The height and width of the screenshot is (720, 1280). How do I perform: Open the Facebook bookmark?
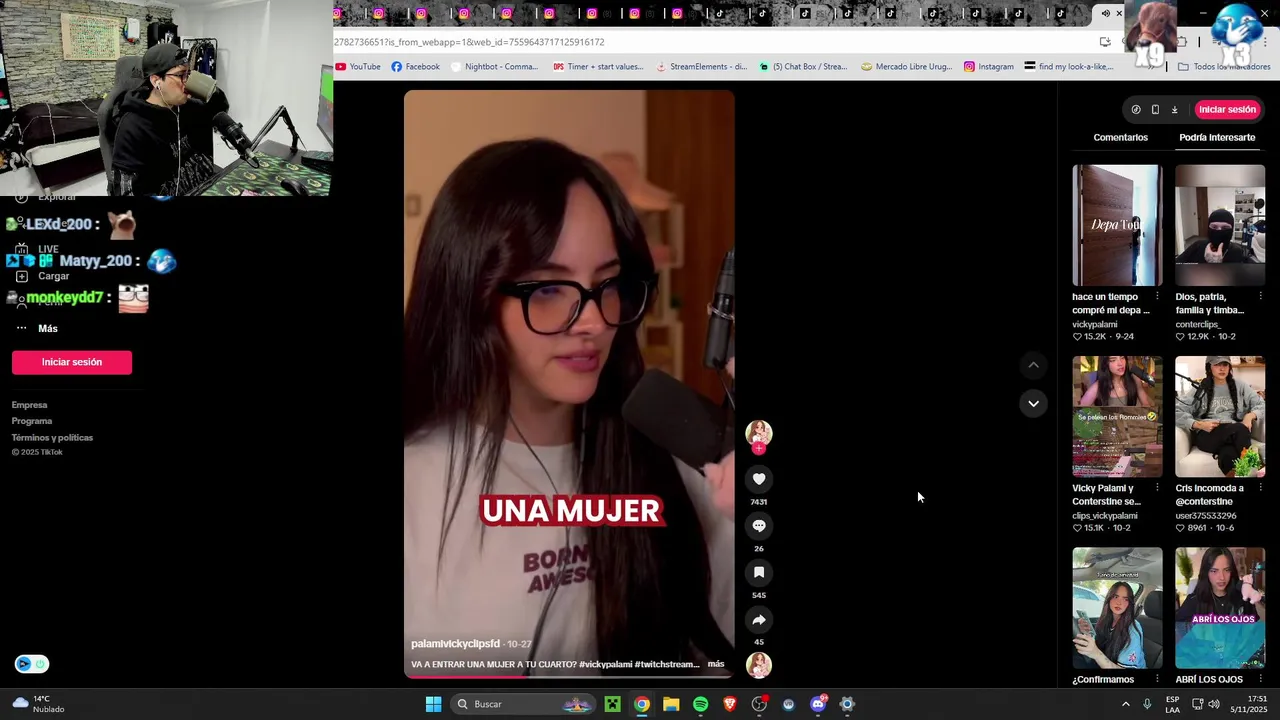point(415,67)
